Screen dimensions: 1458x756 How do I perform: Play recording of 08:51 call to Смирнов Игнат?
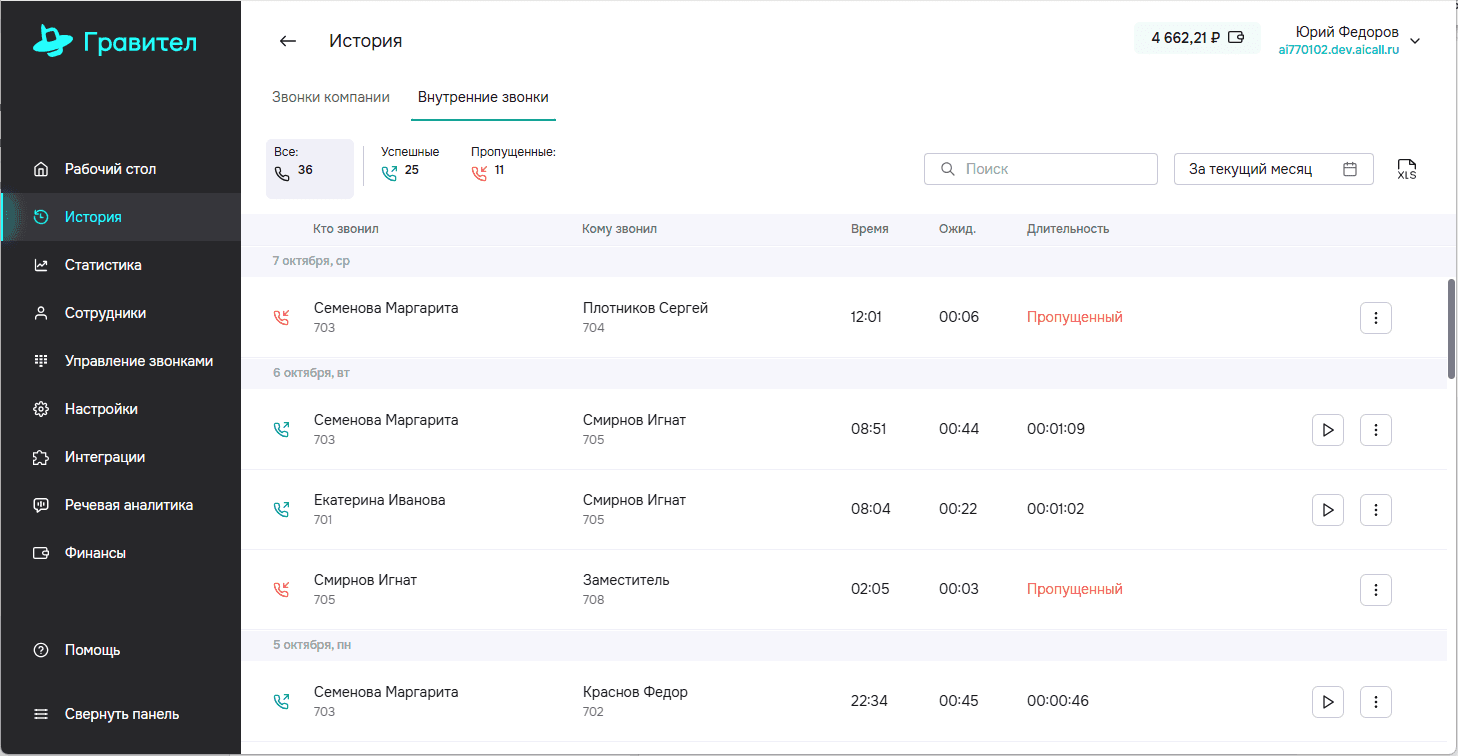pyautogui.click(x=1328, y=430)
